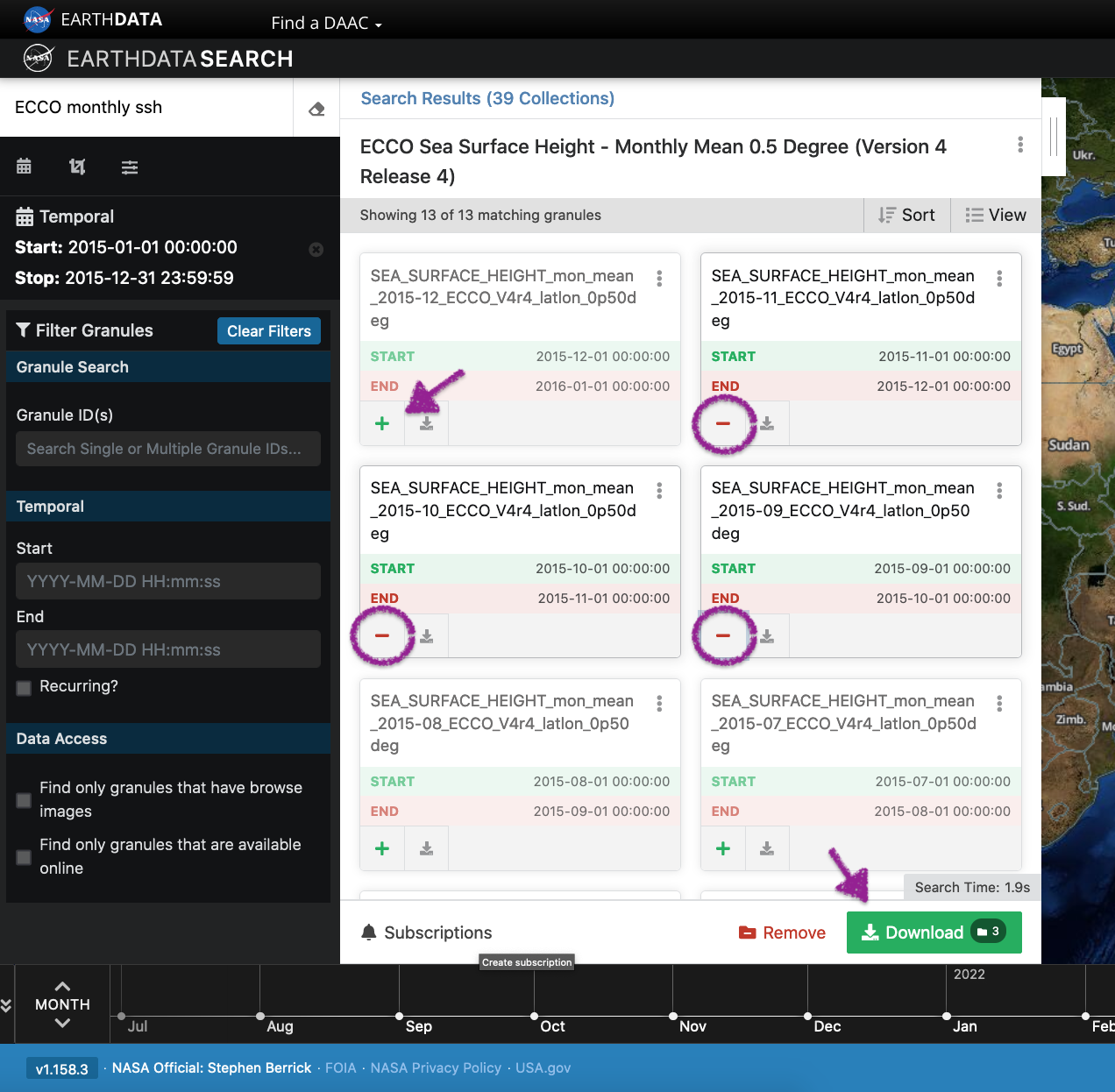Add the 2015-07 granule to project
Screen dimensions: 1115x1092
pos(723,848)
